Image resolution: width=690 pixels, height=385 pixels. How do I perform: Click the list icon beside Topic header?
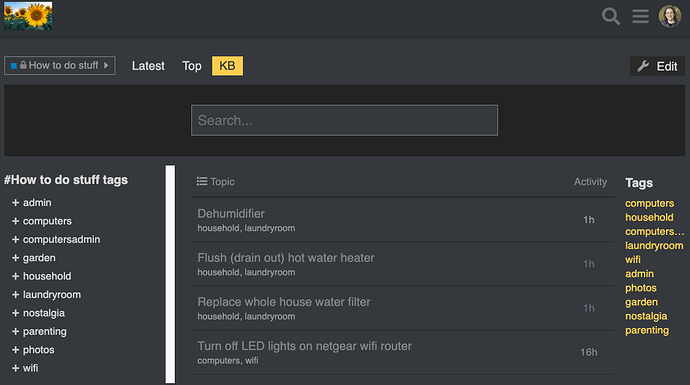pyautogui.click(x=202, y=181)
